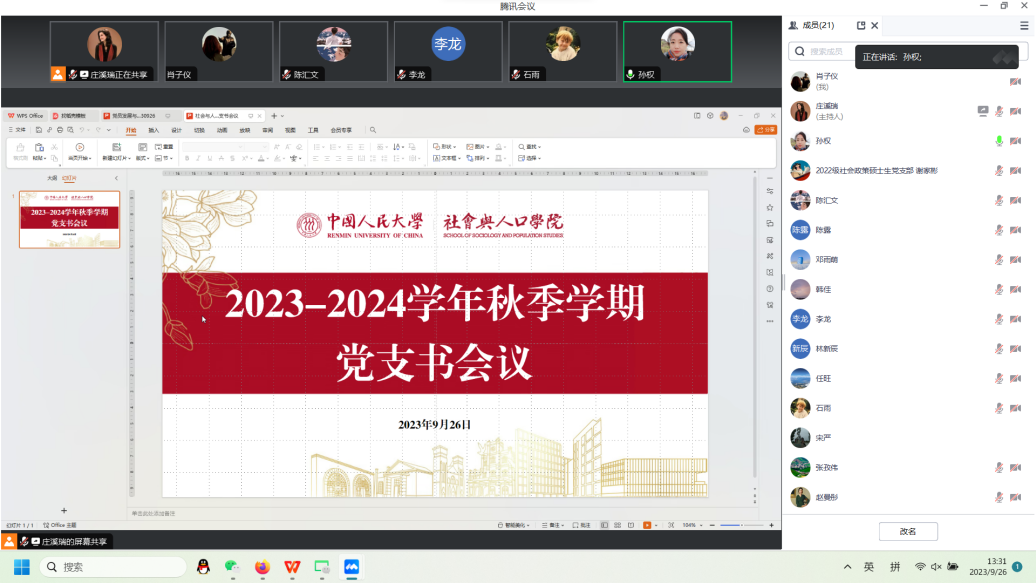This screenshot has height=583, width=1036.
Task: Click the screen-share icon next to 庄溪瑞
Action: [x=983, y=111]
